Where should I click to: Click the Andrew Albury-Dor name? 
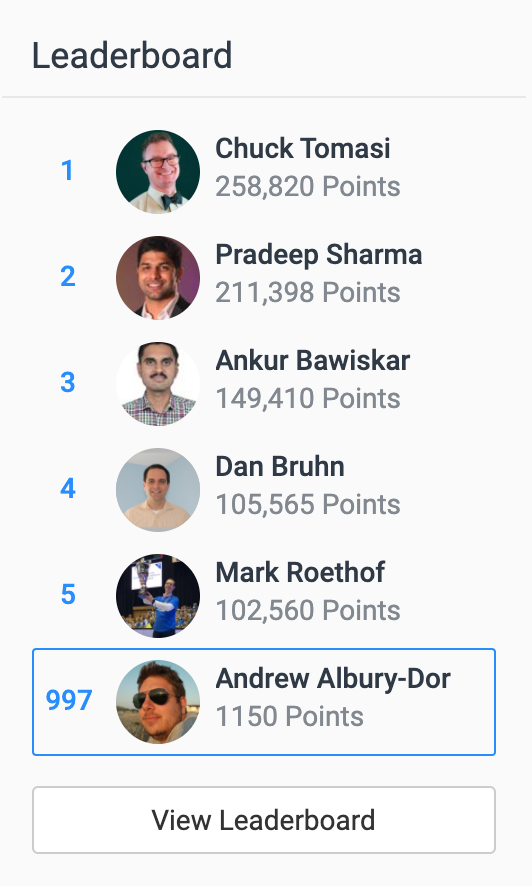[x=333, y=679]
